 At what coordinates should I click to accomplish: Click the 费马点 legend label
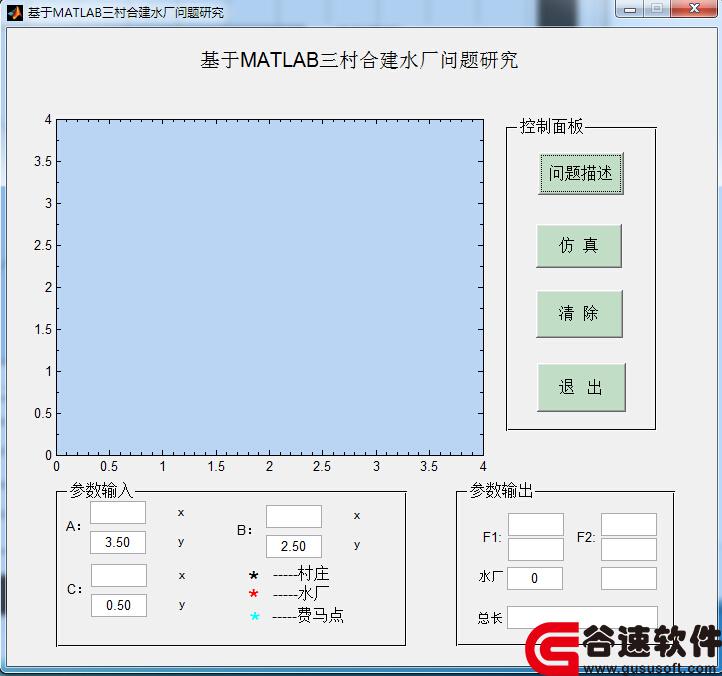320,615
